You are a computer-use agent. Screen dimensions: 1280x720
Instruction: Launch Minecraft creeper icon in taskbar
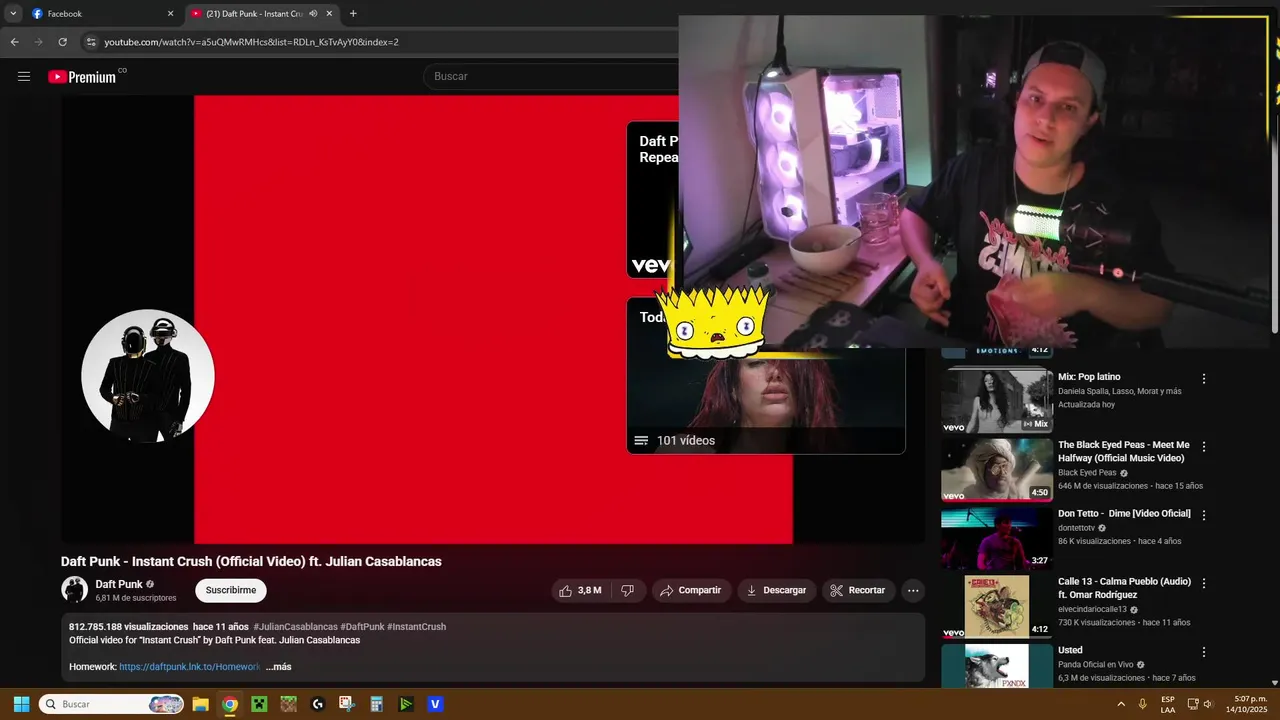(x=259, y=704)
